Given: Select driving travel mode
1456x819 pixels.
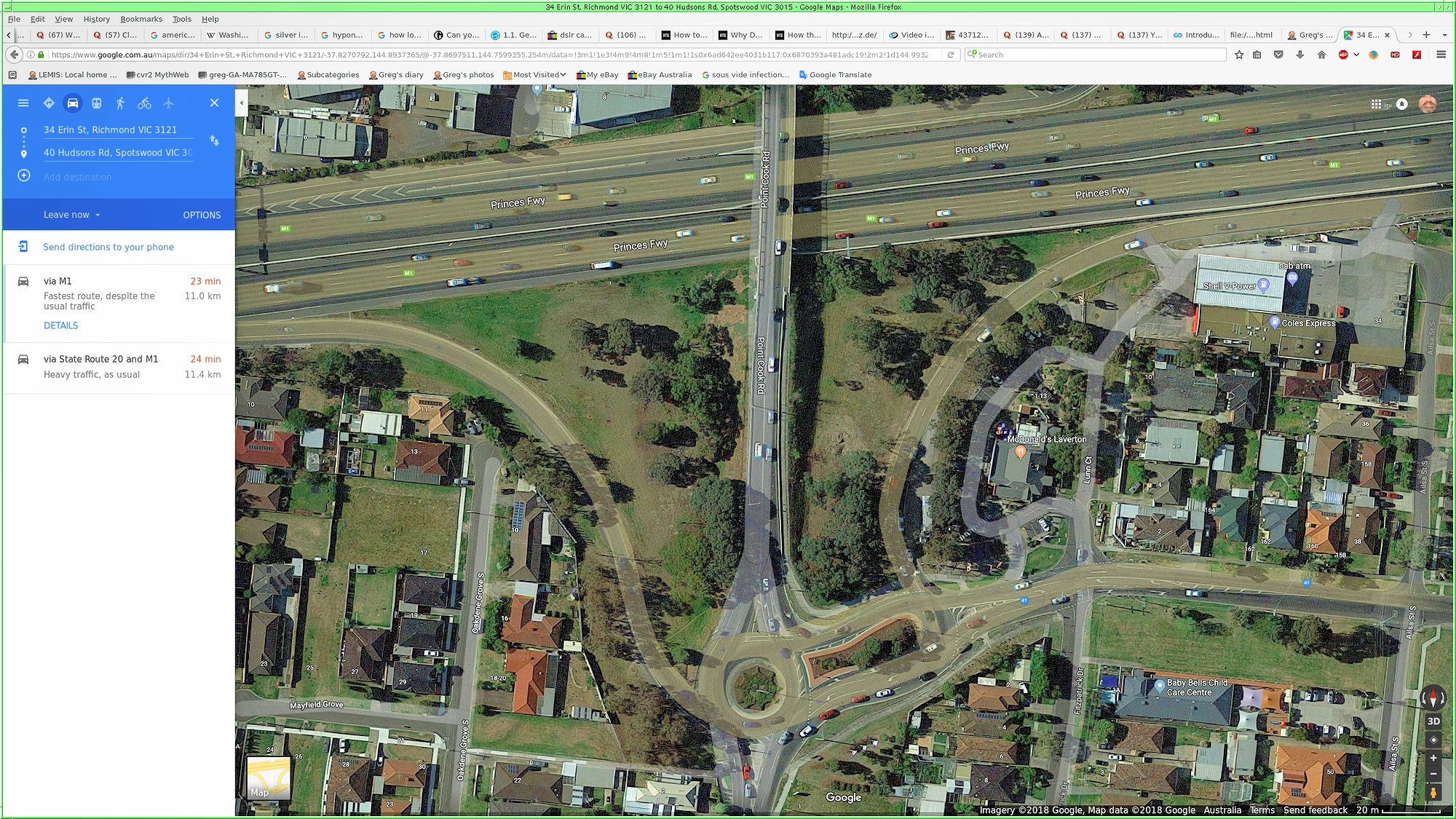Looking at the screenshot, I should (73, 103).
